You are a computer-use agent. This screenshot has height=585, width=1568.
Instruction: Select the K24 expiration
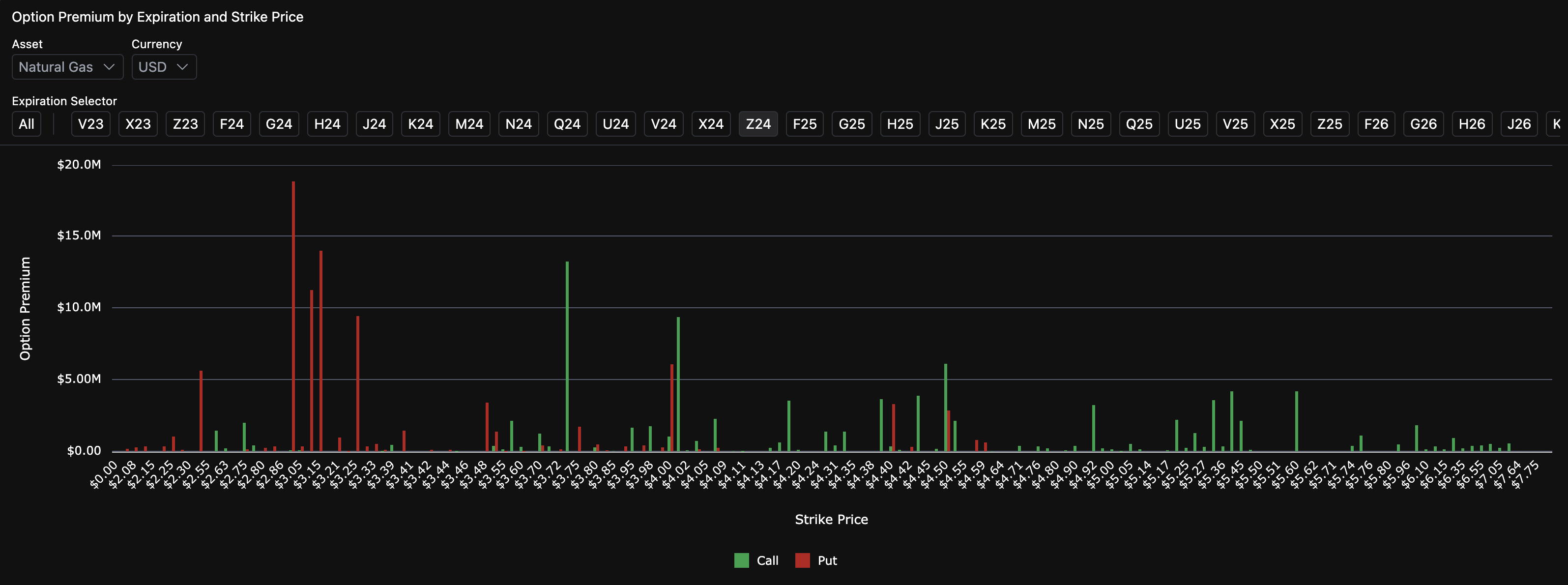(421, 124)
